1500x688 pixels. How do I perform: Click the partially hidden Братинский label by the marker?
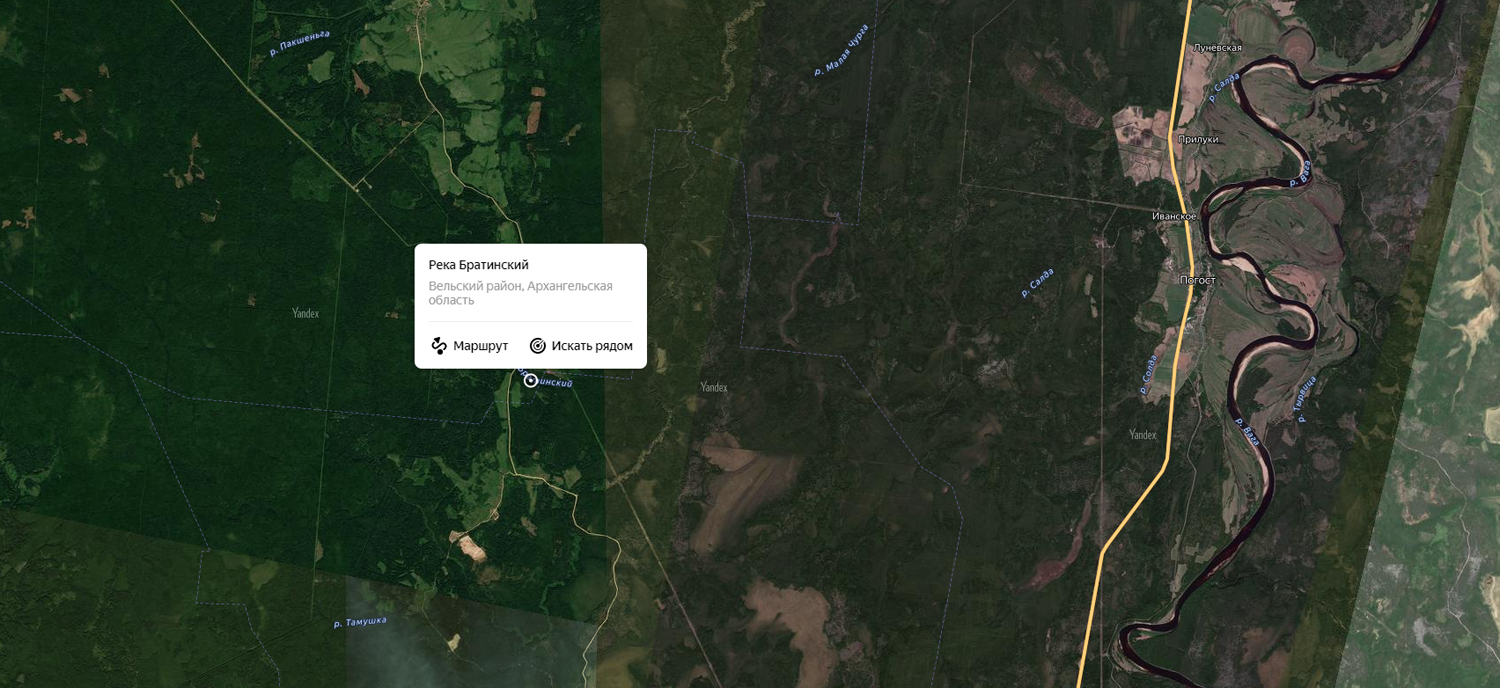pyautogui.click(x=556, y=382)
